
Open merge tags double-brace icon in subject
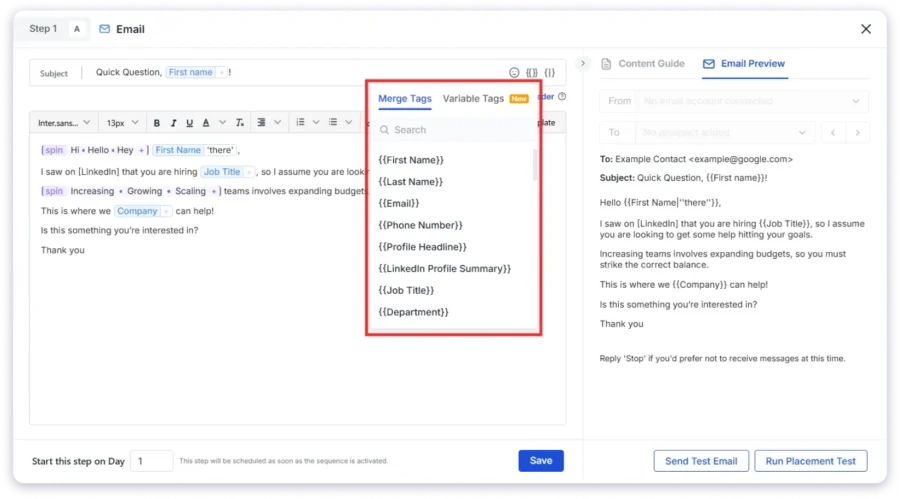tap(532, 72)
